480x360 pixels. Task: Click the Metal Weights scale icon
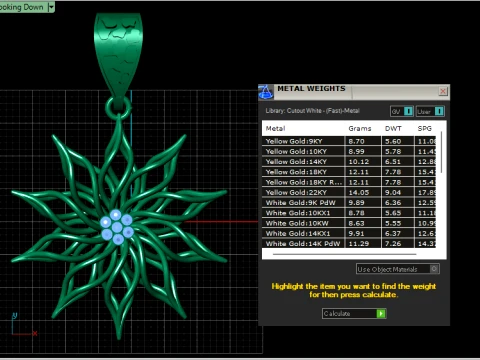click(x=266, y=92)
